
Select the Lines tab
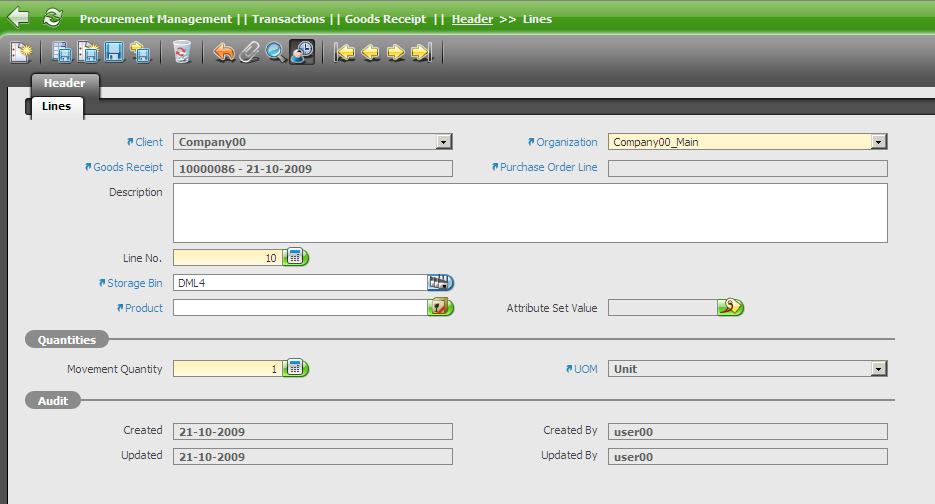(56, 106)
